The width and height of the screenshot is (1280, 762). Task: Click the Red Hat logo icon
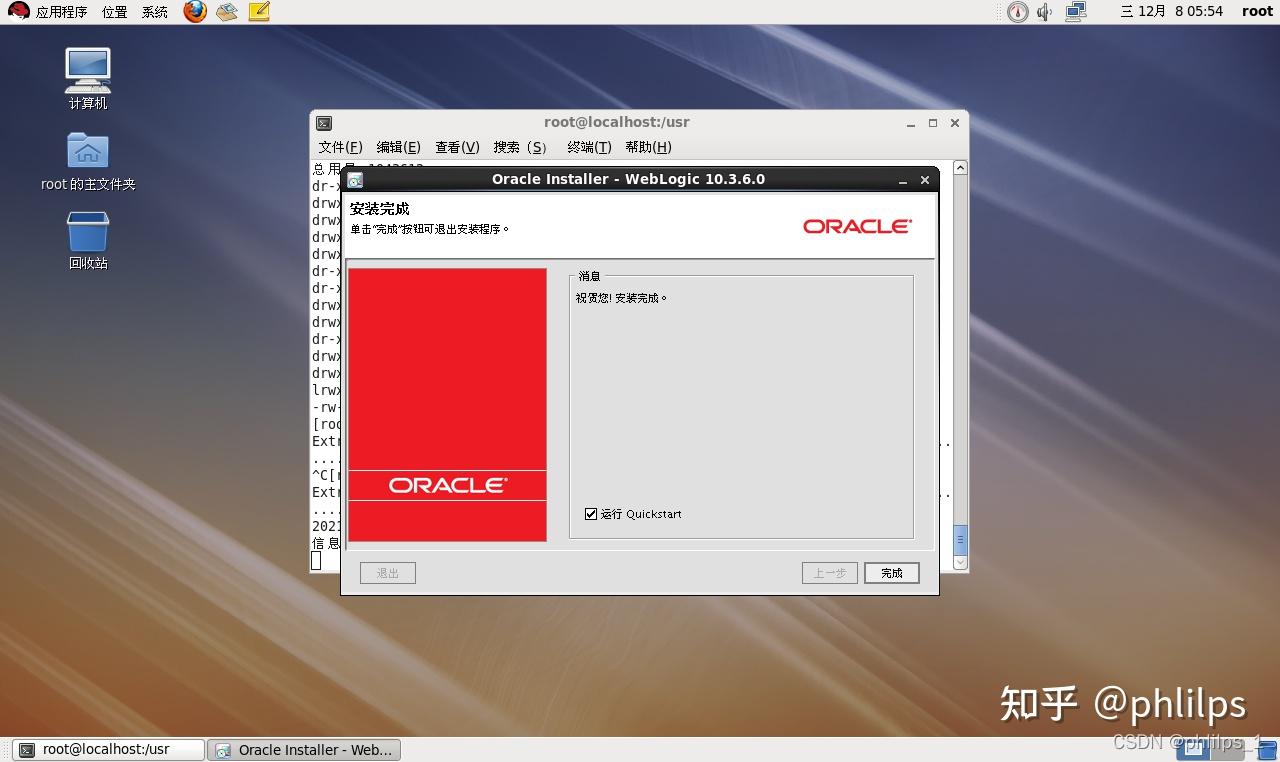(19, 12)
